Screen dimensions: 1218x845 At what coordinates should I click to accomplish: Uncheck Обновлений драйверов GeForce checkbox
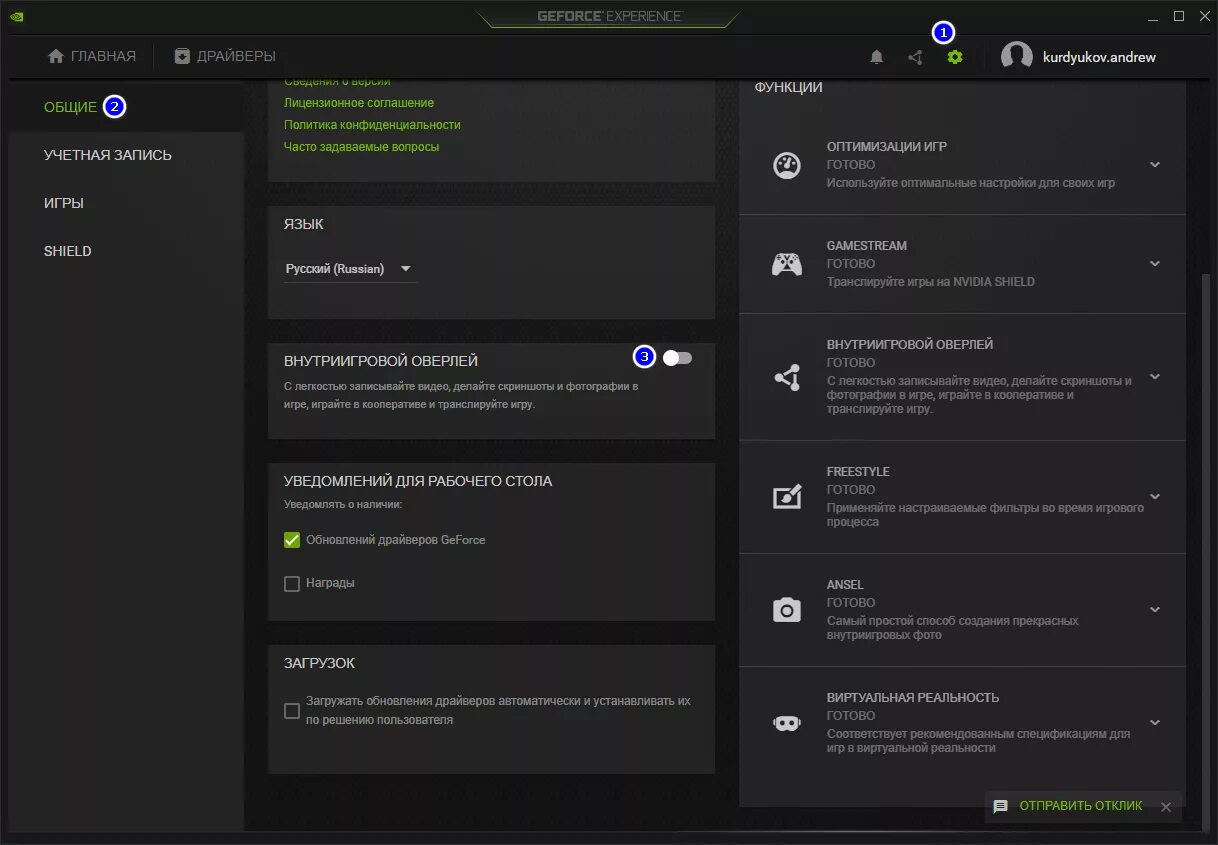coord(292,540)
